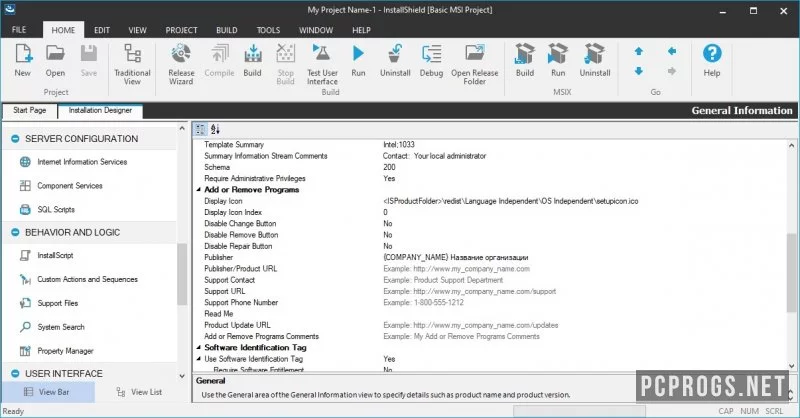The height and width of the screenshot is (418, 800).
Task: Select the Disable Change Button row
Action: [490, 224]
